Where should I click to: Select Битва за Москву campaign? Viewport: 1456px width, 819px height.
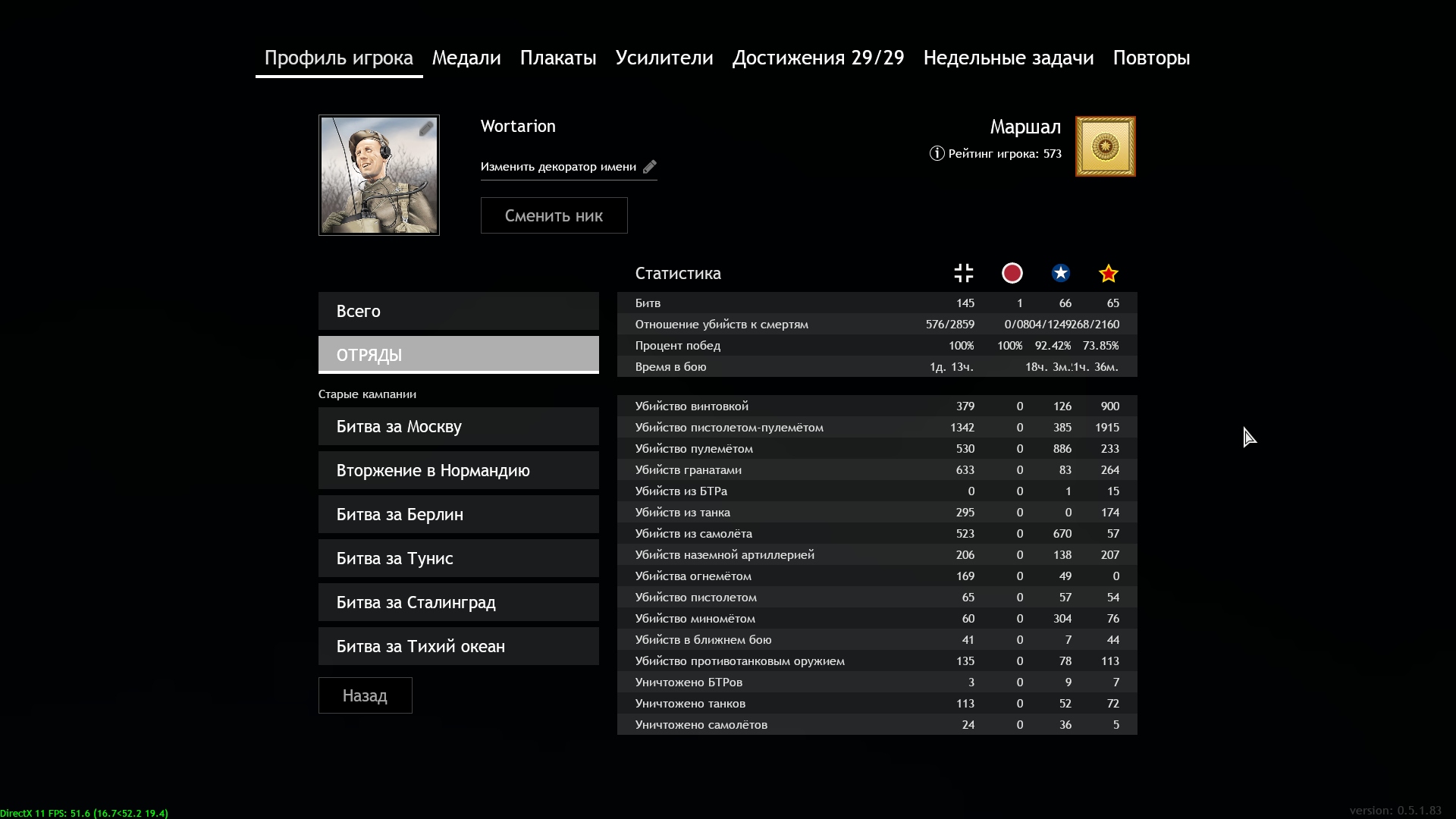pyautogui.click(x=458, y=426)
